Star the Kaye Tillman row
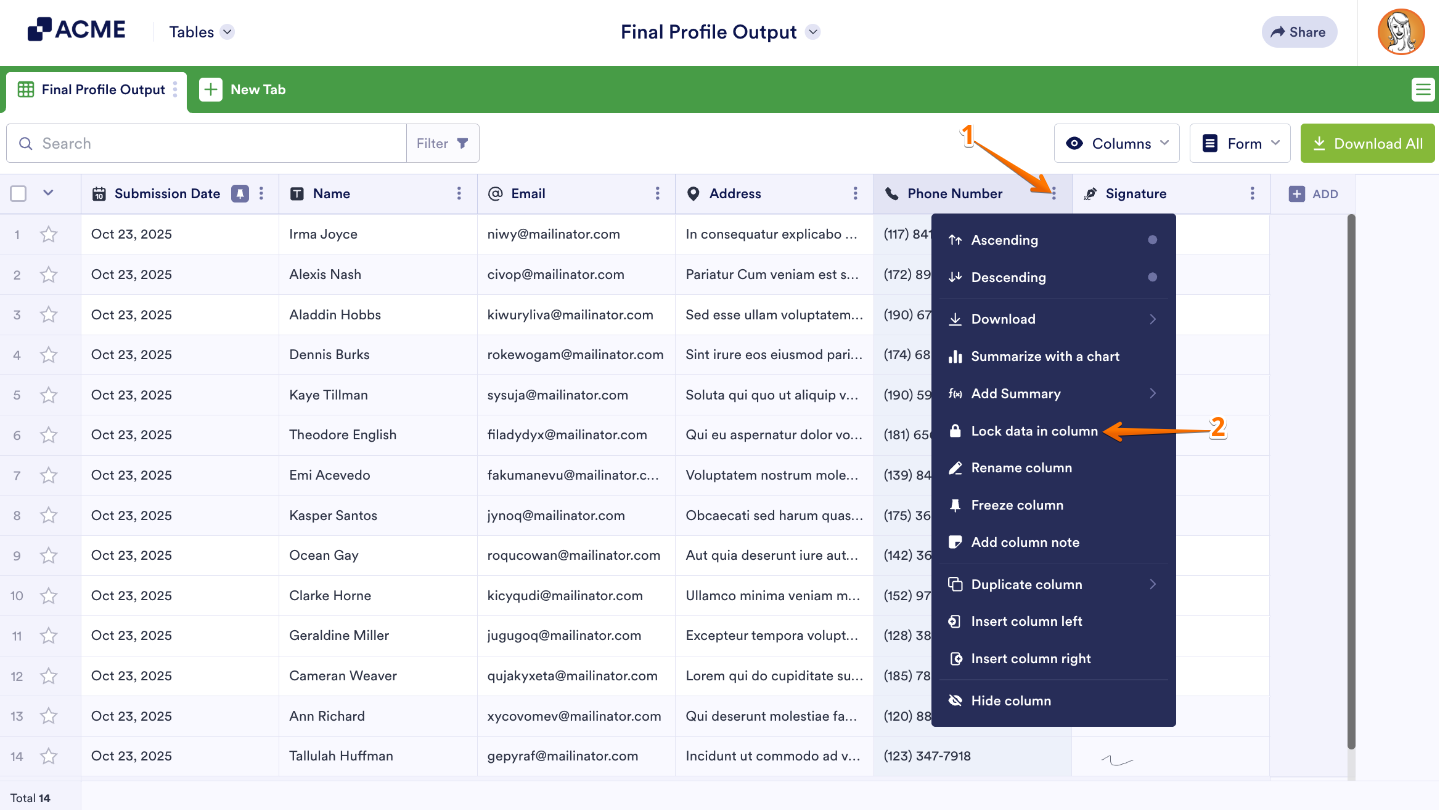The height and width of the screenshot is (810, 1439). pyautogui.click(x=48, y=395)
